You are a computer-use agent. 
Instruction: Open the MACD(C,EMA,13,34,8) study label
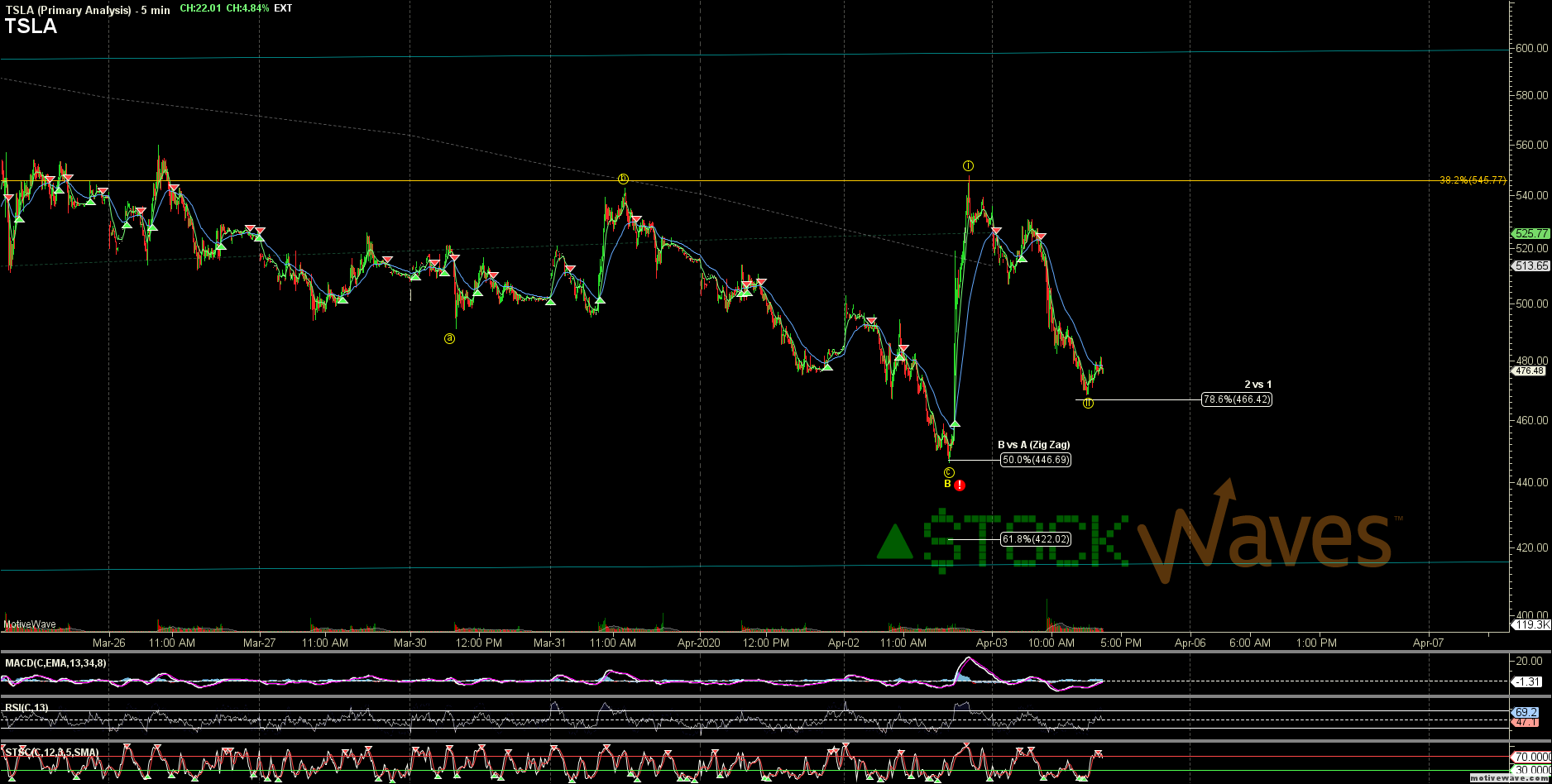(55, 663)
